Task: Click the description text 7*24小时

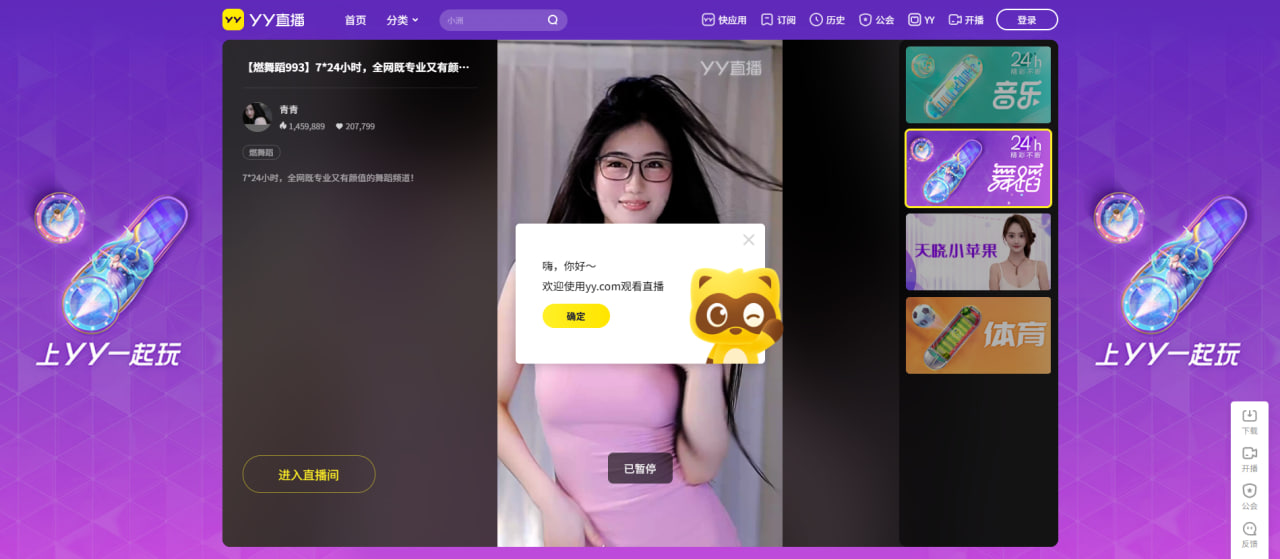Action: (x=328, y=178)
